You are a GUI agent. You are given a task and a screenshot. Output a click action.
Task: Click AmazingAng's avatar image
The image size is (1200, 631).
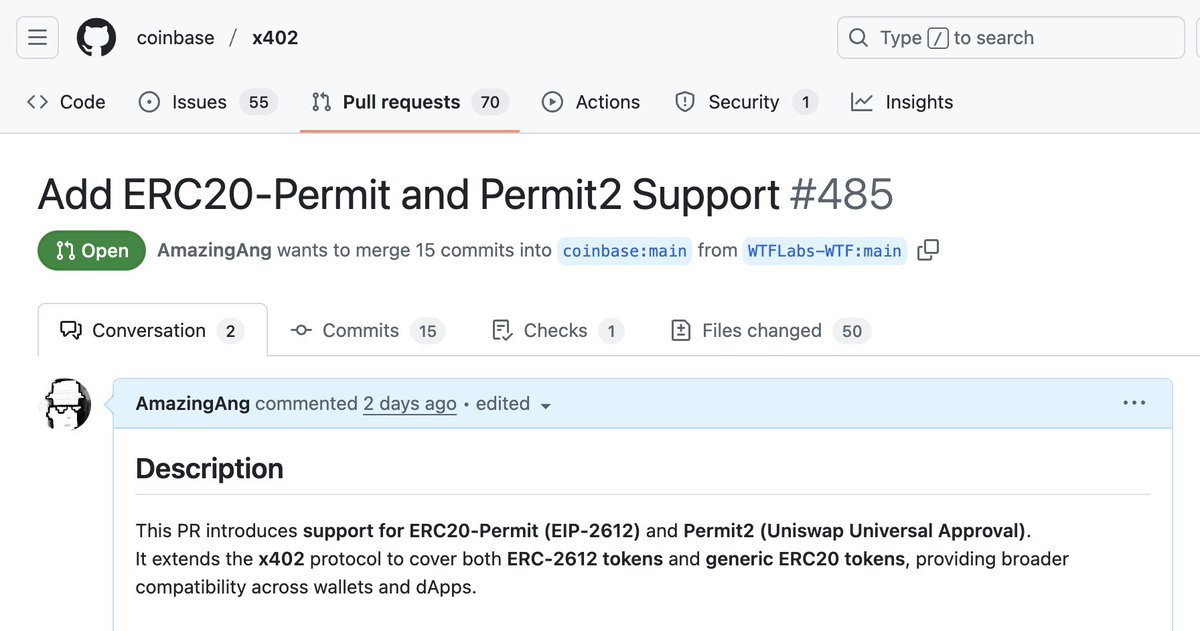(x=65, y=405)
